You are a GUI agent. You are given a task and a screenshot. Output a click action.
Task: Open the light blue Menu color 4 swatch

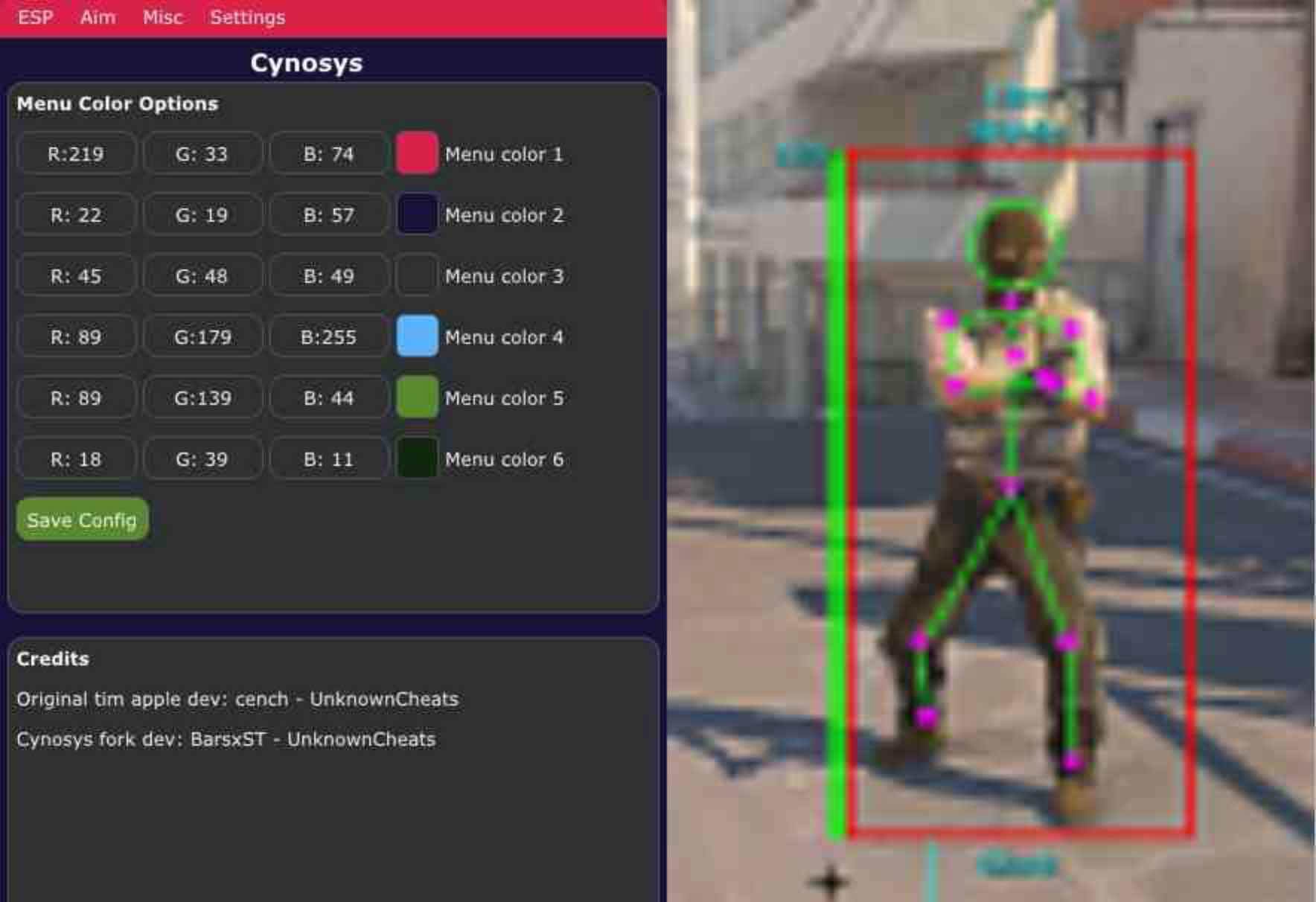point(417,336)
